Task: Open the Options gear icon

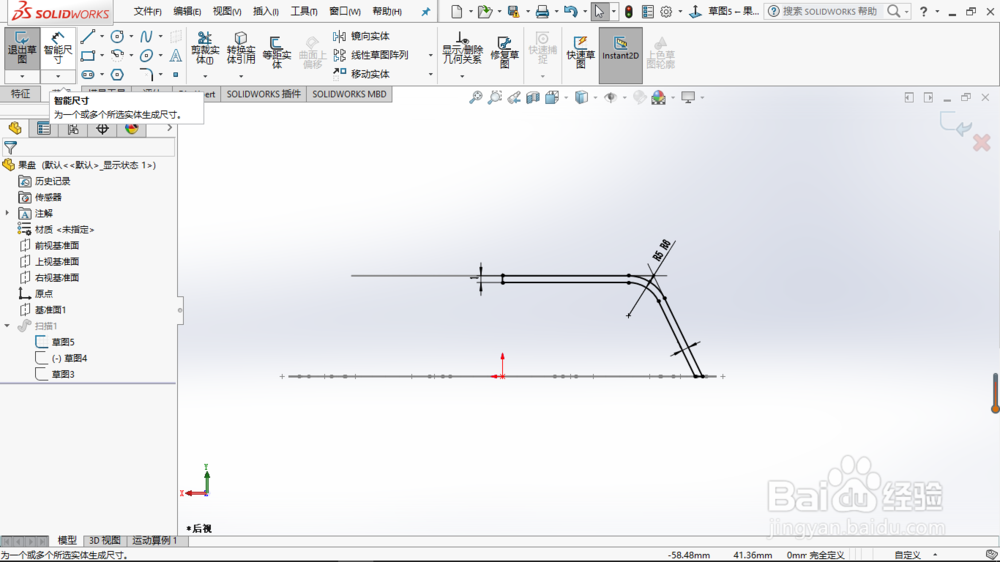Action: 666,11
